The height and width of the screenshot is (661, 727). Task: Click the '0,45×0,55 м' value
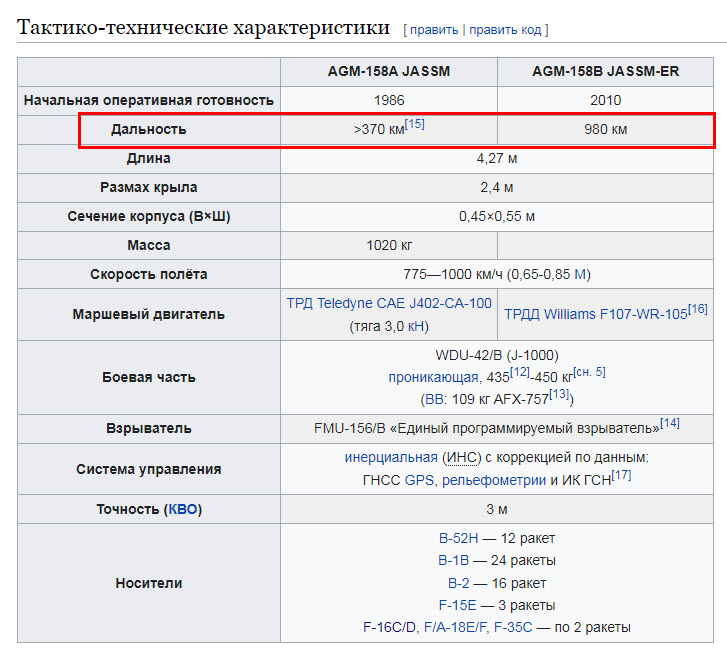click(x=497, y=216)
